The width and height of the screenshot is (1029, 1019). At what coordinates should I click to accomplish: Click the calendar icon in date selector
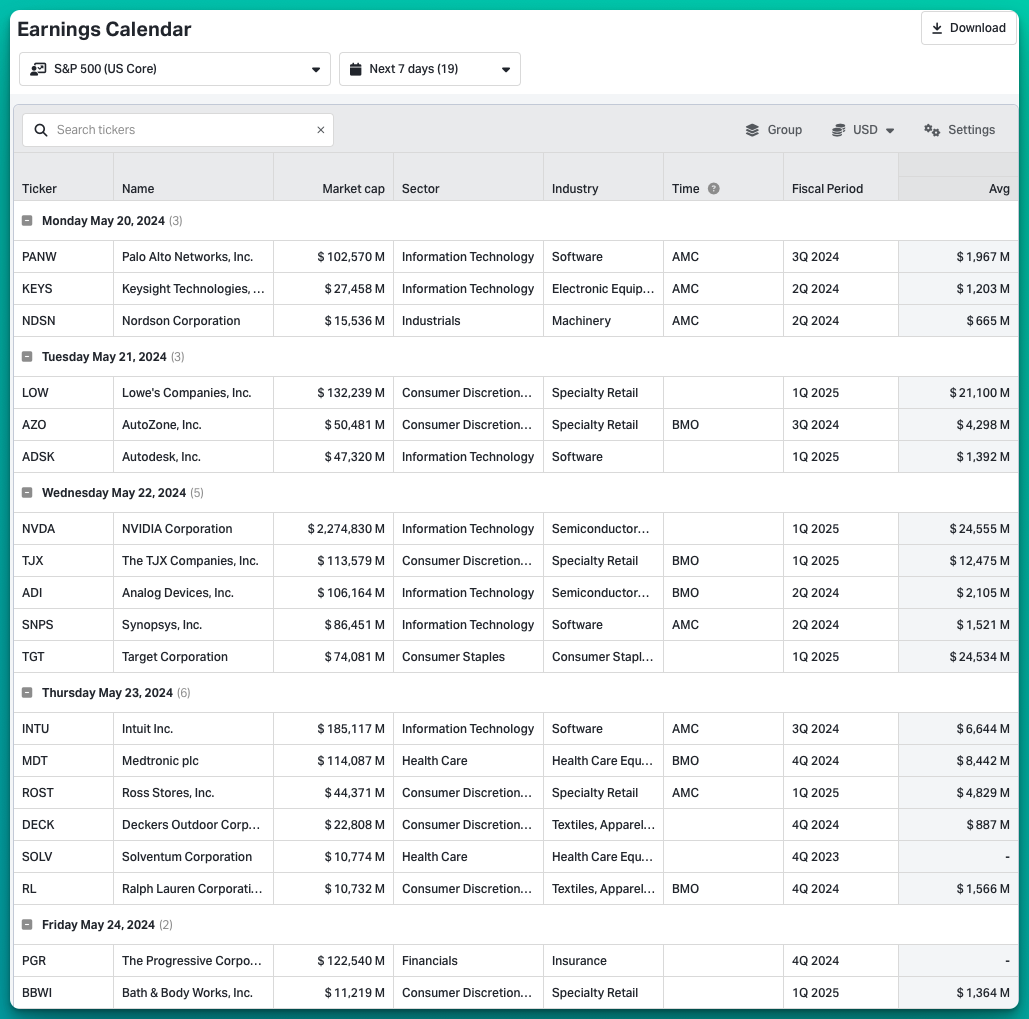(356, 69)
